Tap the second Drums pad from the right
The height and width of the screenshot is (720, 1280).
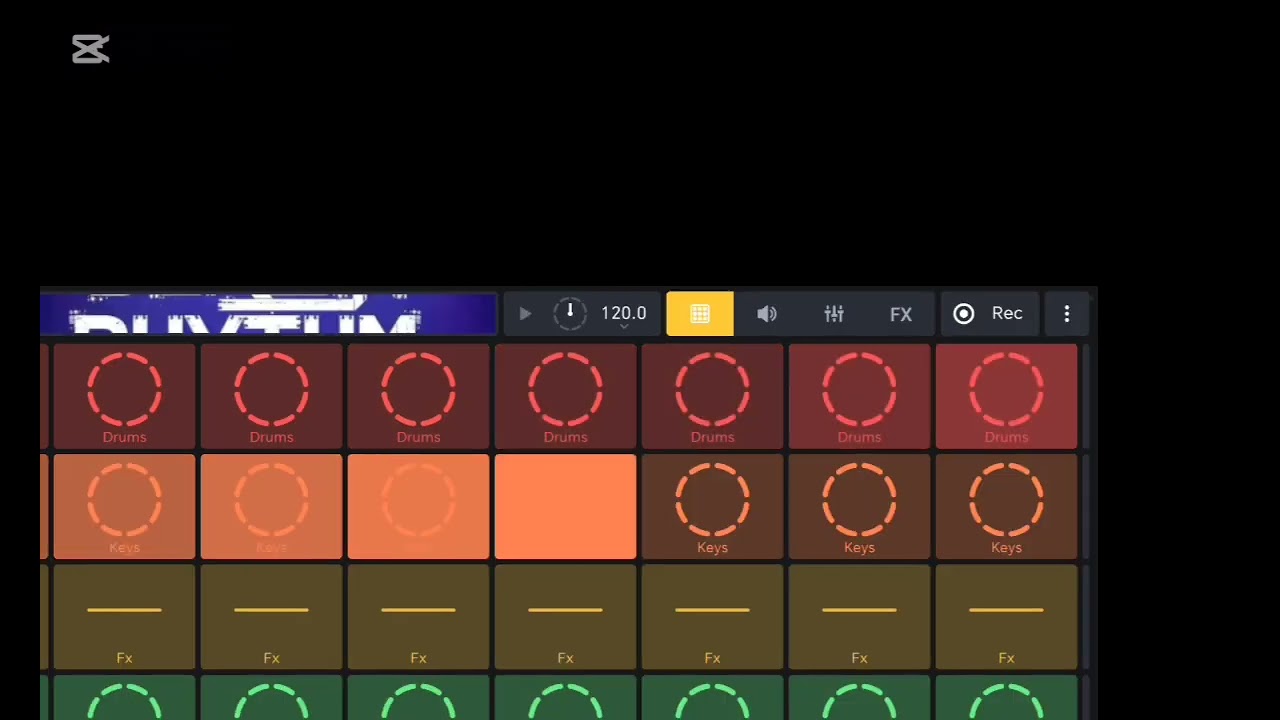[x=859, y=397]
